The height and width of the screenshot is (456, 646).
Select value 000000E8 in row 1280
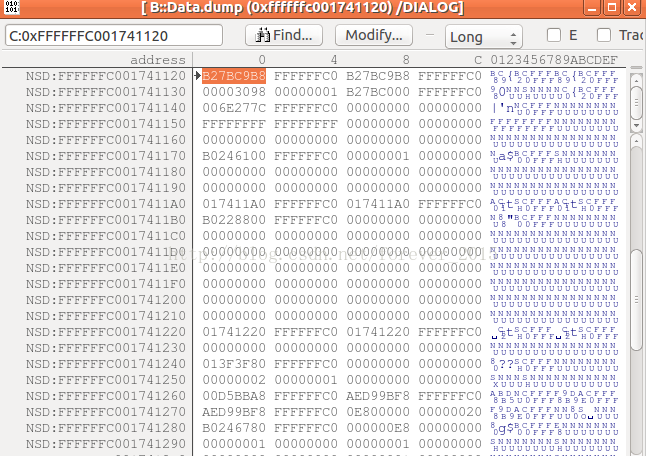(378, 428)
